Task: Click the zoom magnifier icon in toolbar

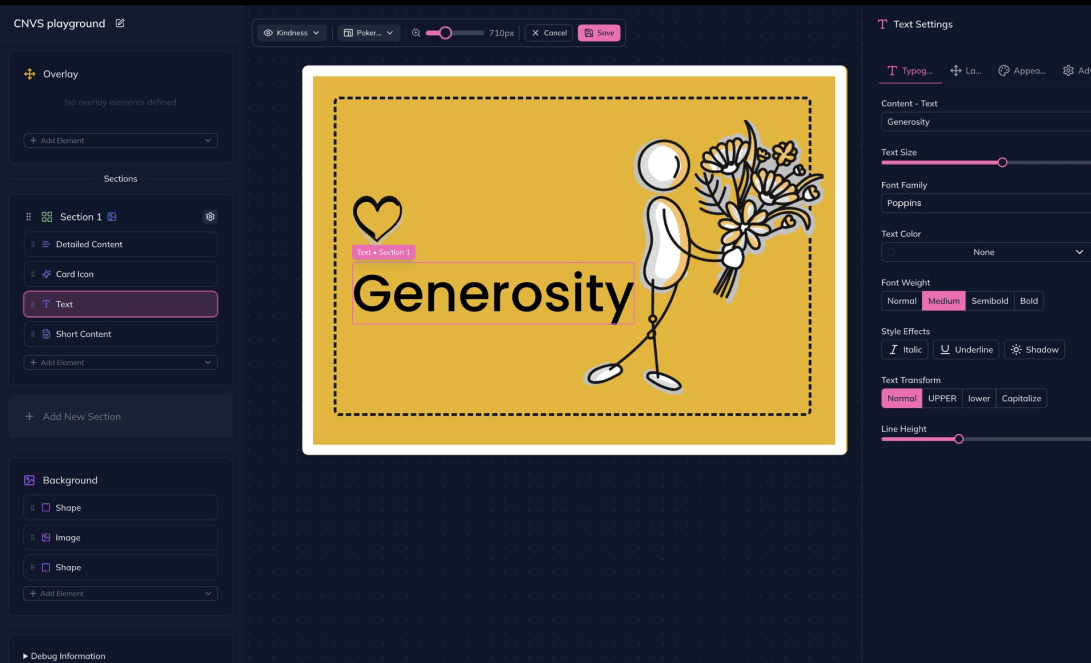Action: 415,32
